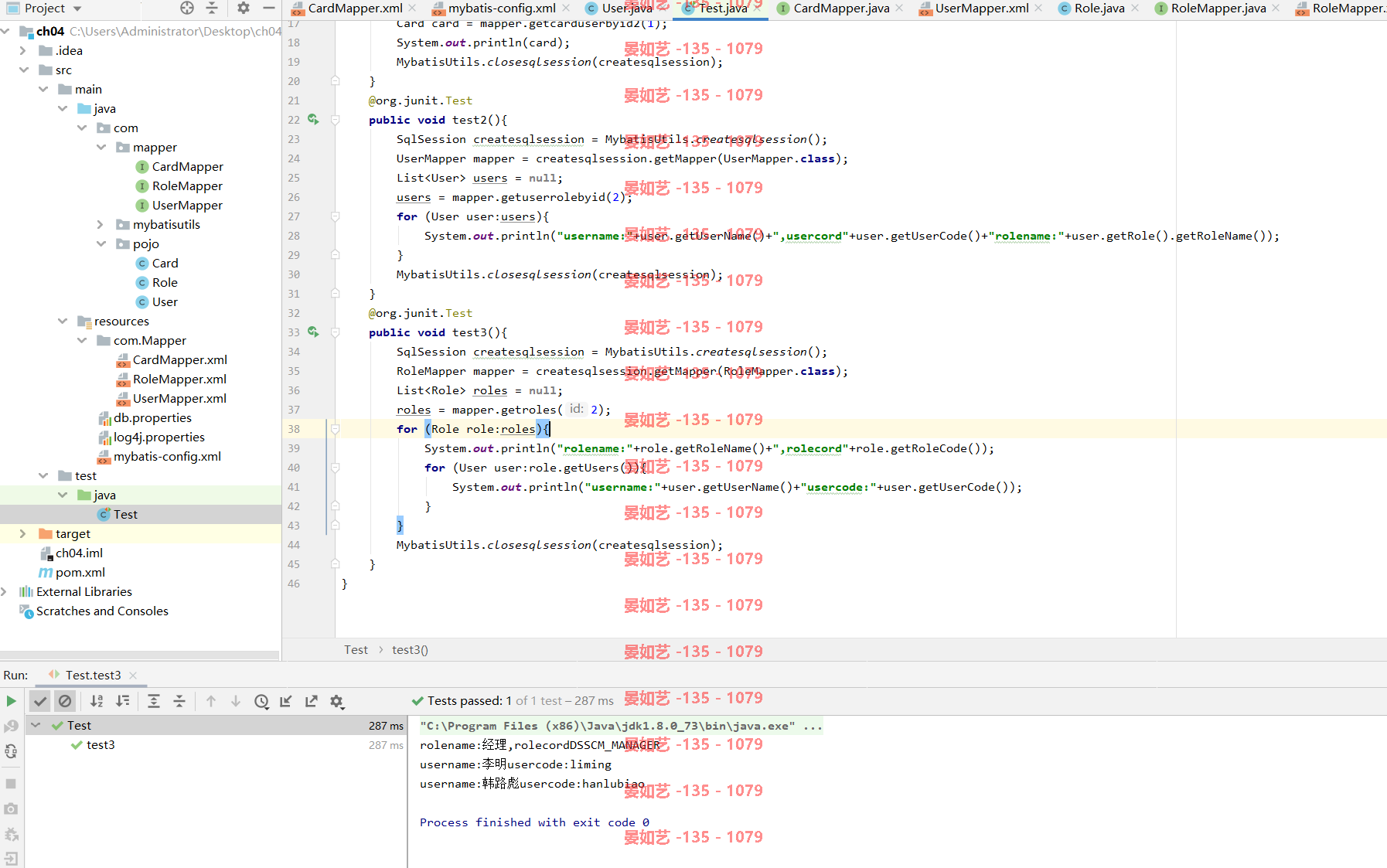1387x868 pixels.
Task: Click Collapse All icon in Project panel
Action: click(212, 8)
